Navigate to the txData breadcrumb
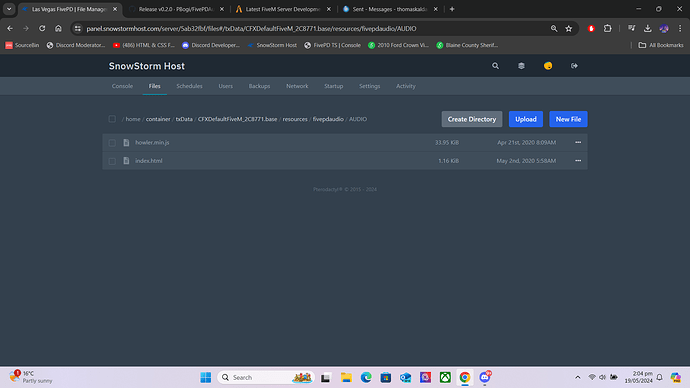Screen dimensions: 690x388 (x=184, y=119)
